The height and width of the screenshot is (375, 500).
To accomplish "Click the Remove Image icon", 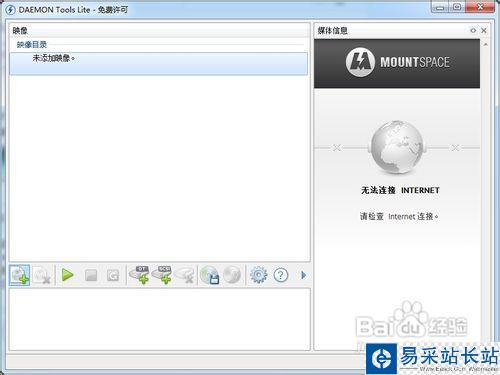I will (42, 275).
